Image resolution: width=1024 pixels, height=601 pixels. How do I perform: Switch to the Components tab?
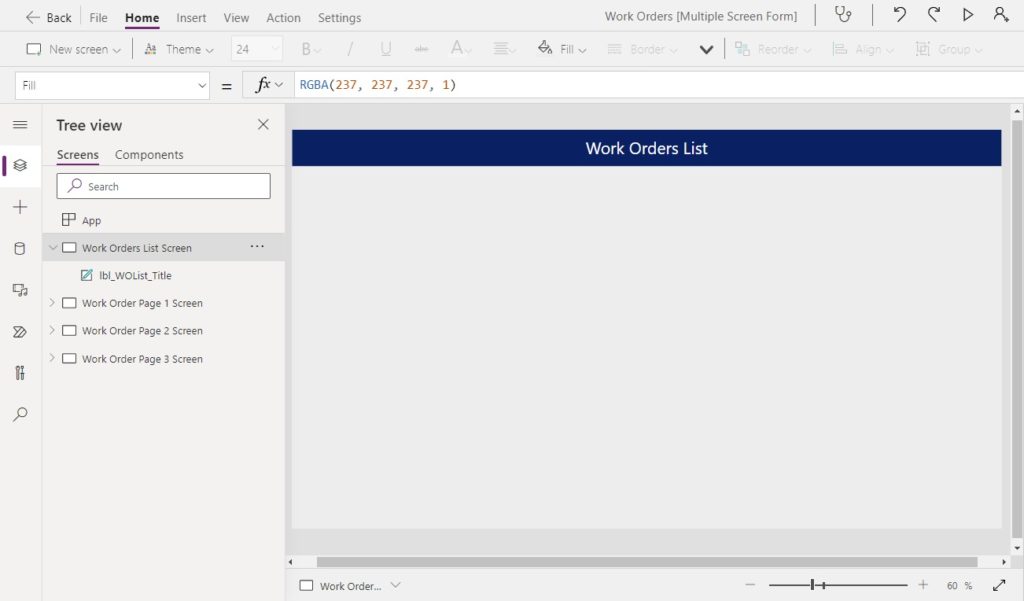tap(148, 154)
